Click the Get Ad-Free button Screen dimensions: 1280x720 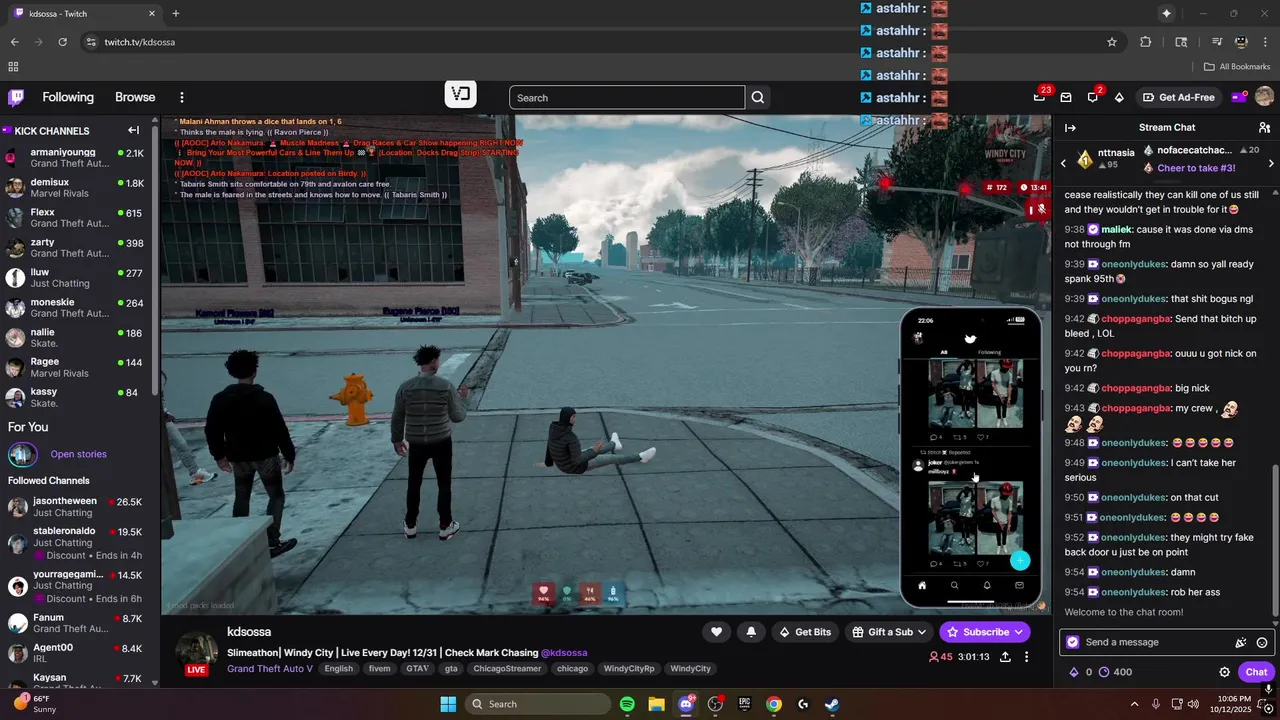(x=1178, y=97)
